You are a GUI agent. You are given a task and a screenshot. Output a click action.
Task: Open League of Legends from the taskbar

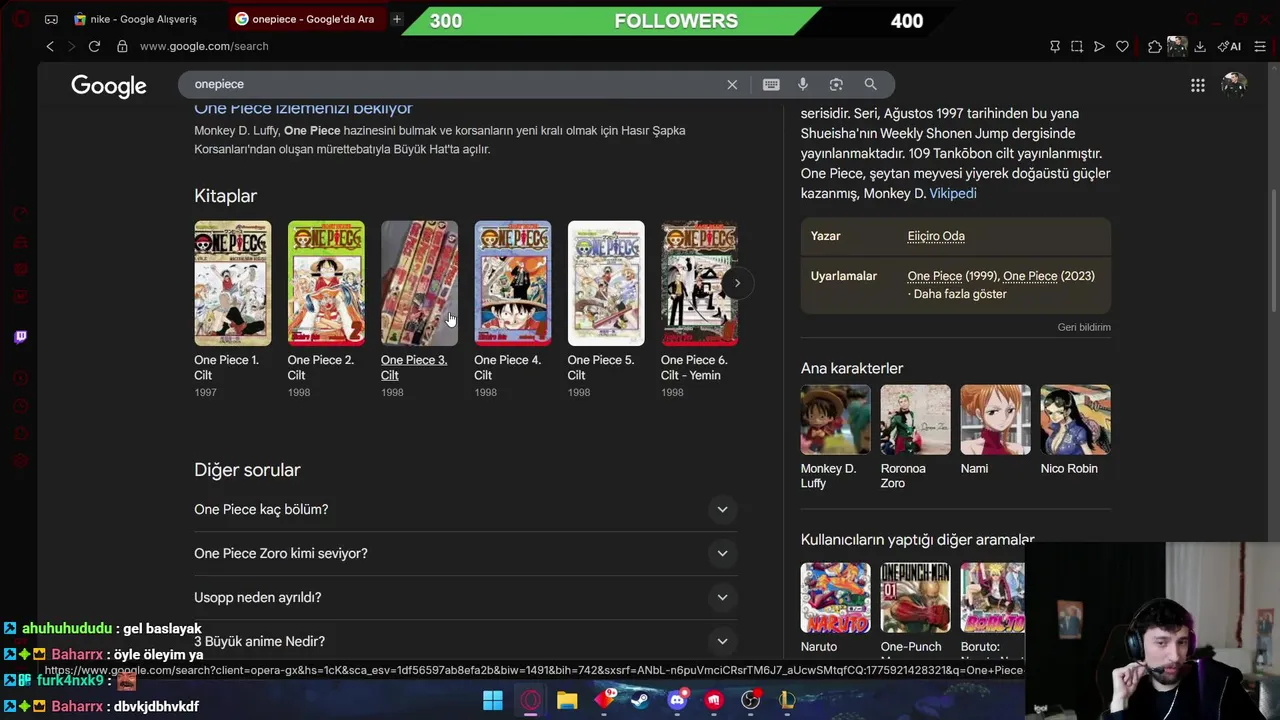pos(787,701)
